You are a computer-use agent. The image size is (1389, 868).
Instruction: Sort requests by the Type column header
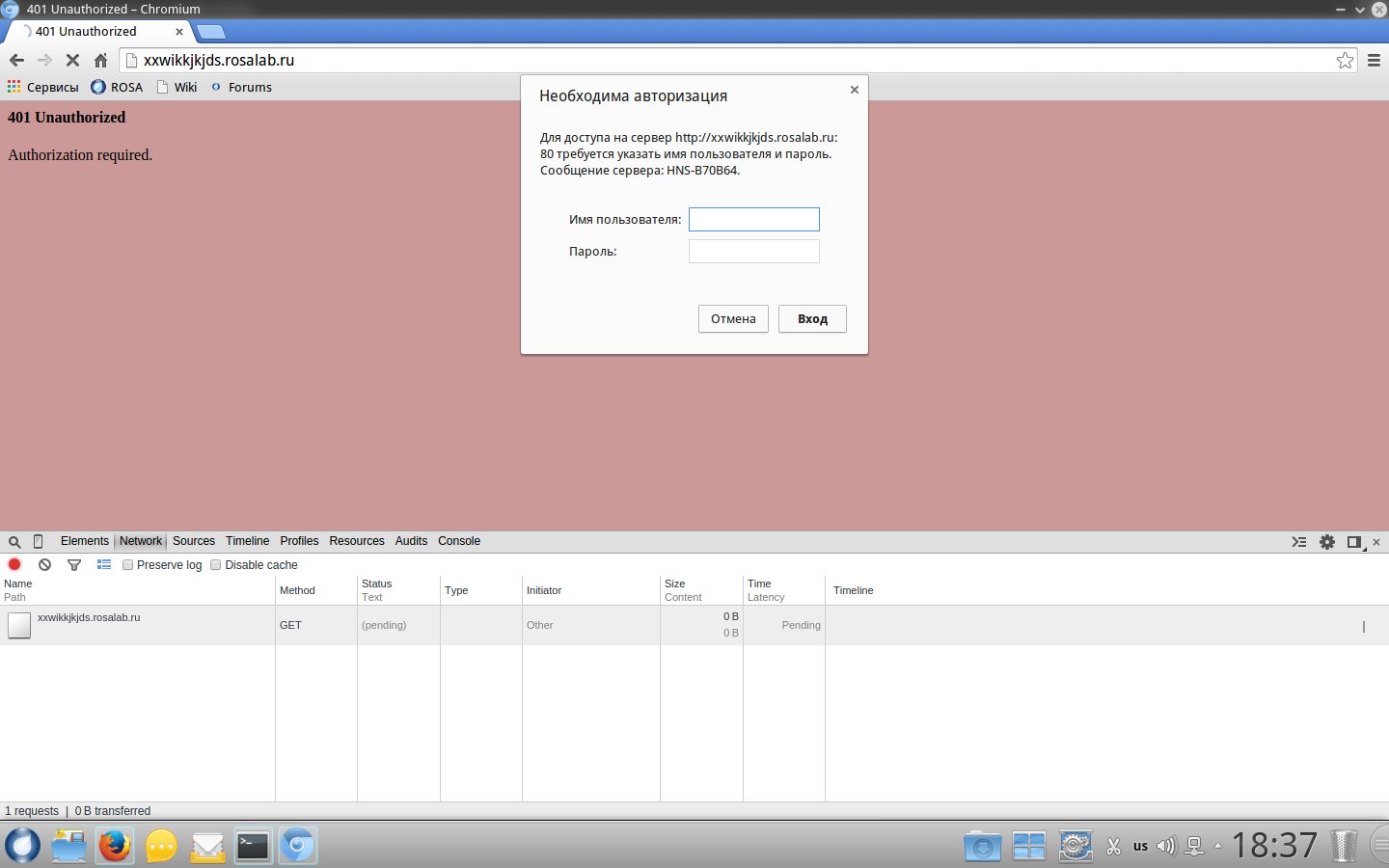[x=481, y=590]
